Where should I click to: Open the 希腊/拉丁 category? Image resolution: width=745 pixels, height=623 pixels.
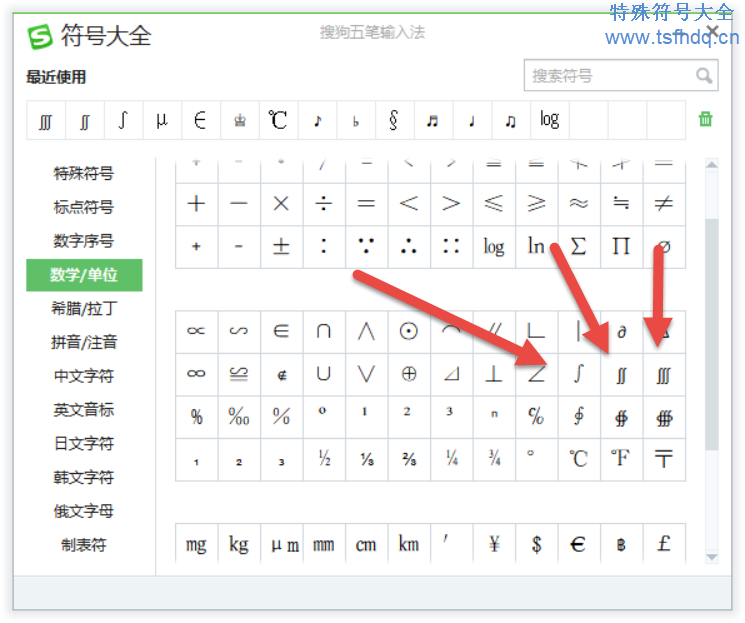(84, 308)
